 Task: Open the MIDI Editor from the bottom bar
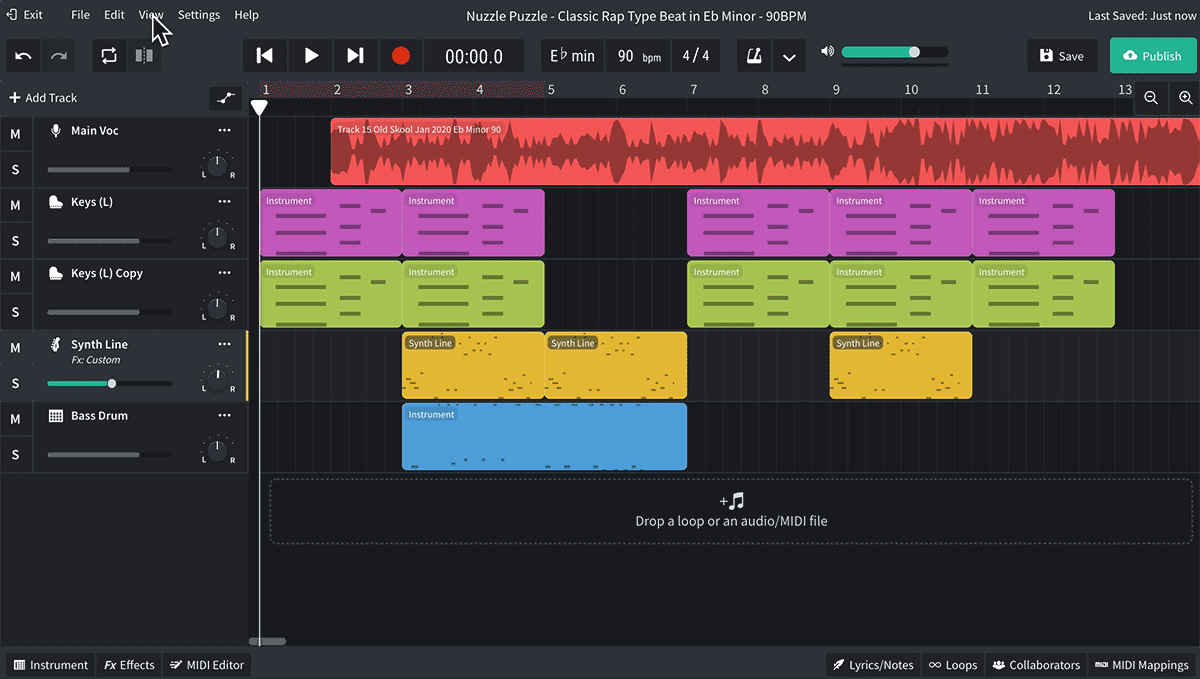click(x=206, y=664)
